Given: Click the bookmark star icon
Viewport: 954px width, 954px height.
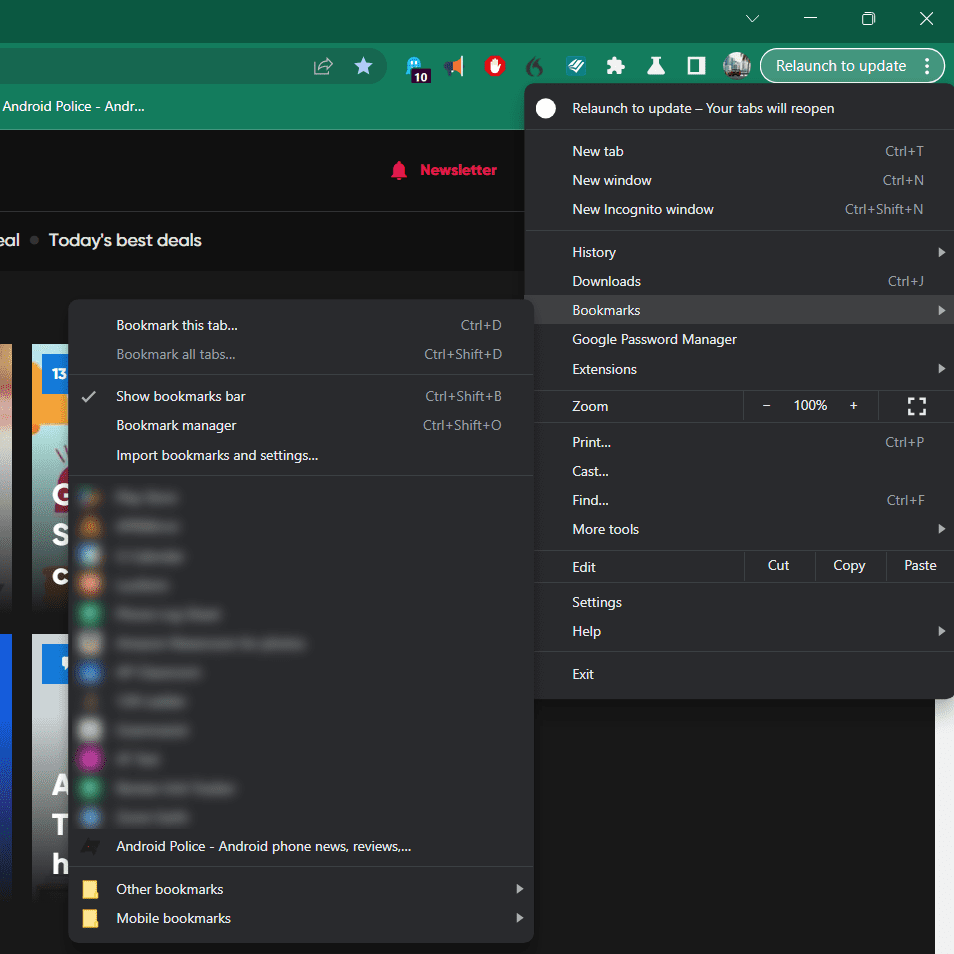Looking at the screenshot, I should (x=364, y=65).
